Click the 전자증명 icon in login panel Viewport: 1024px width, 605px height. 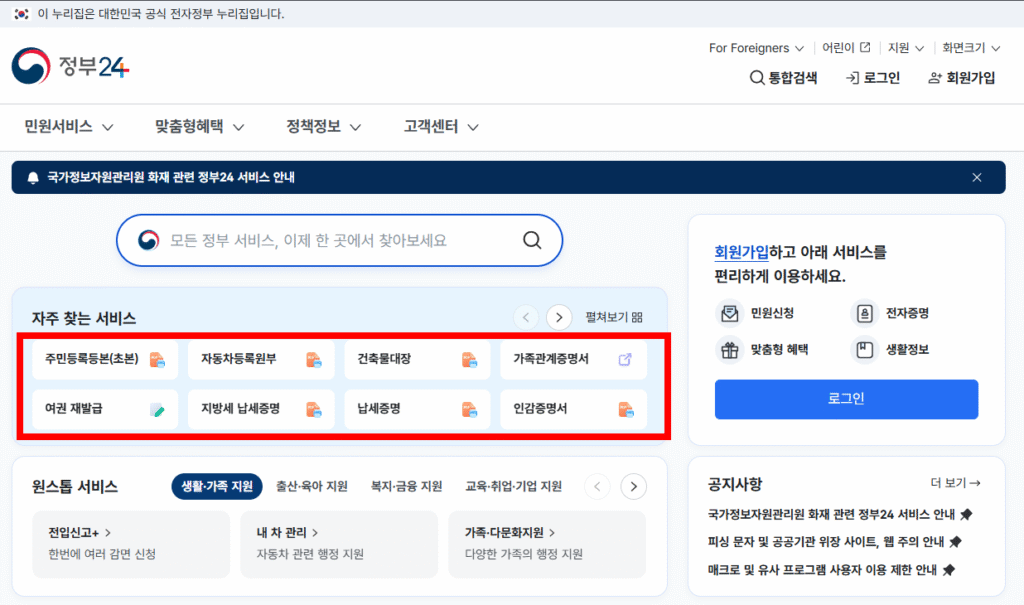862,313
